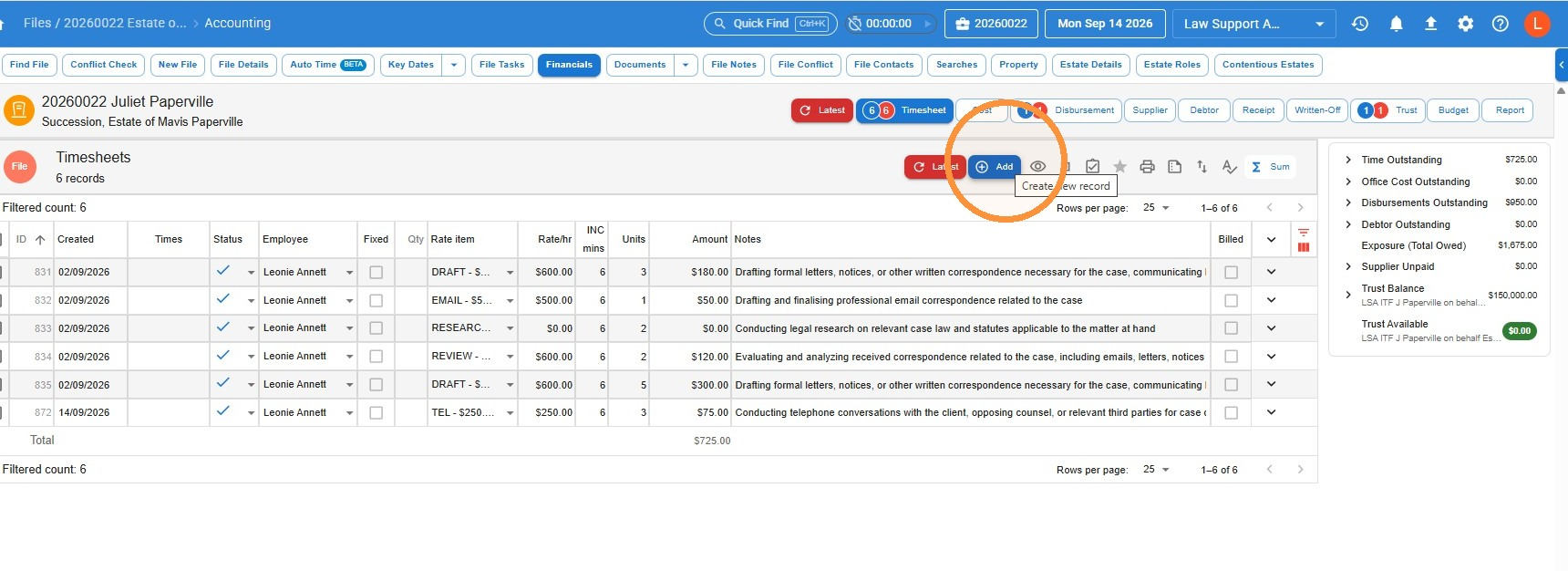Open rate item dropdown for record 833

coord(510,328)
